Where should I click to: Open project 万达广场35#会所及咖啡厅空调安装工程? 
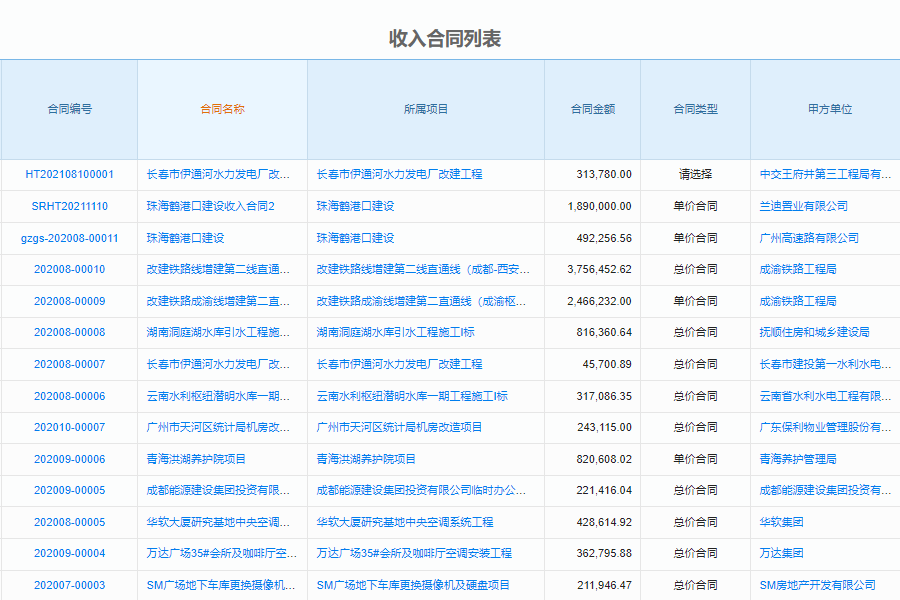[x=414, y=553]
